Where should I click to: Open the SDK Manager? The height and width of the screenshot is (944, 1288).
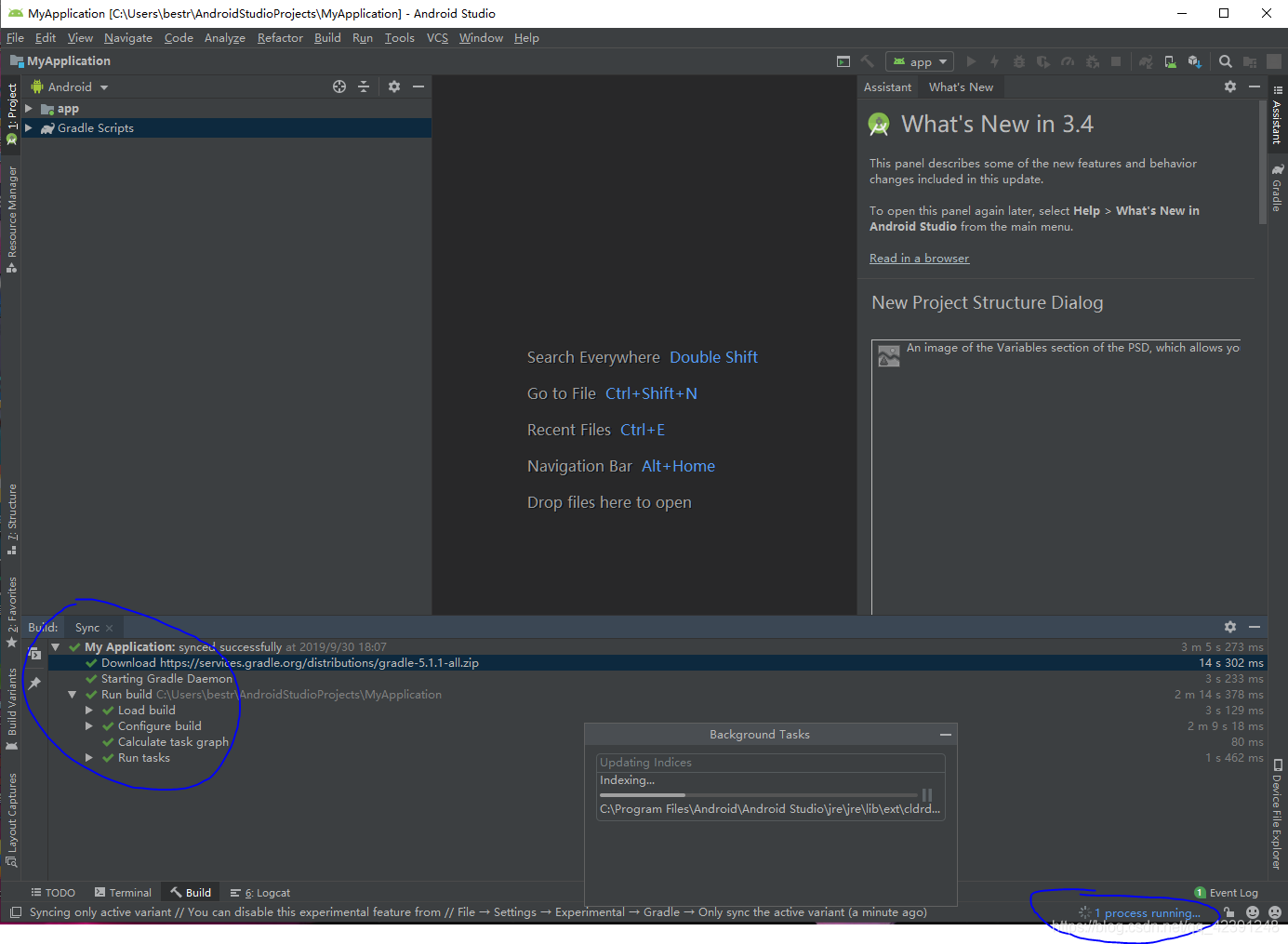coord(1193,61)
